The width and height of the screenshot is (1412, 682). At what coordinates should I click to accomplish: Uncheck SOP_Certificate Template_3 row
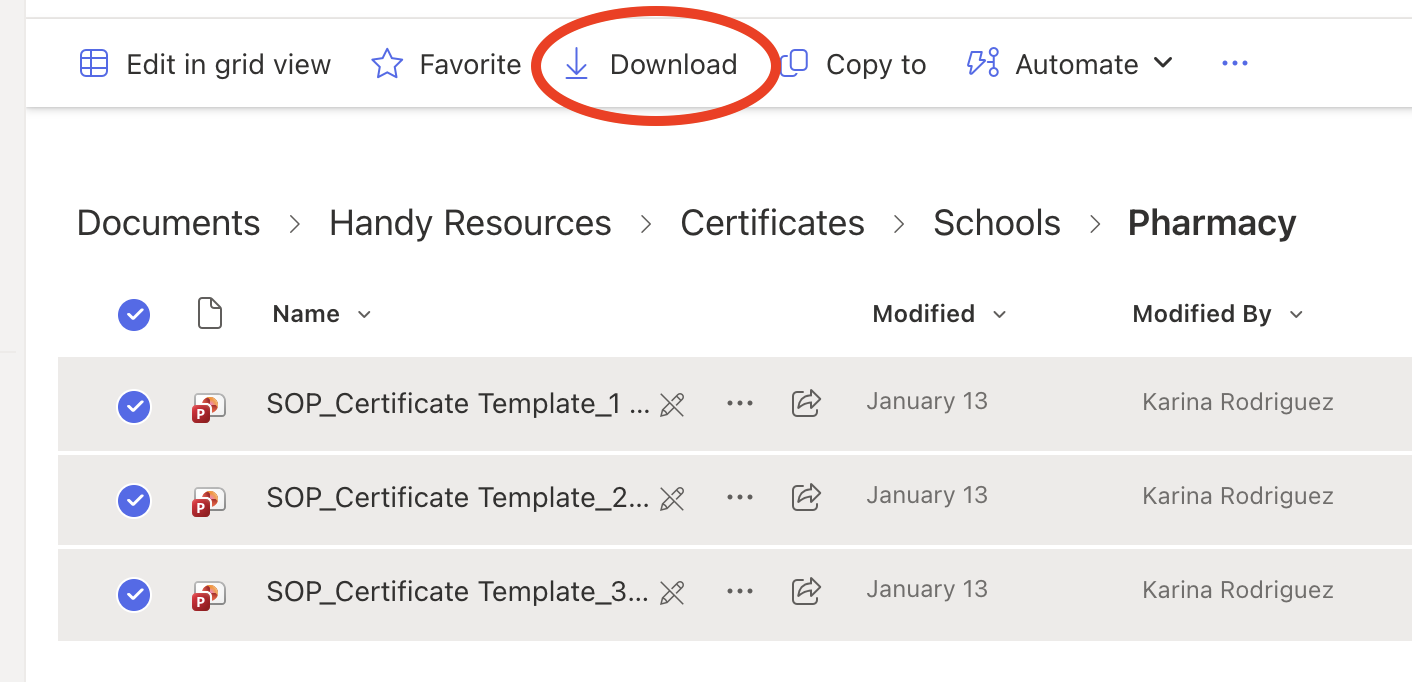[134, 594]
